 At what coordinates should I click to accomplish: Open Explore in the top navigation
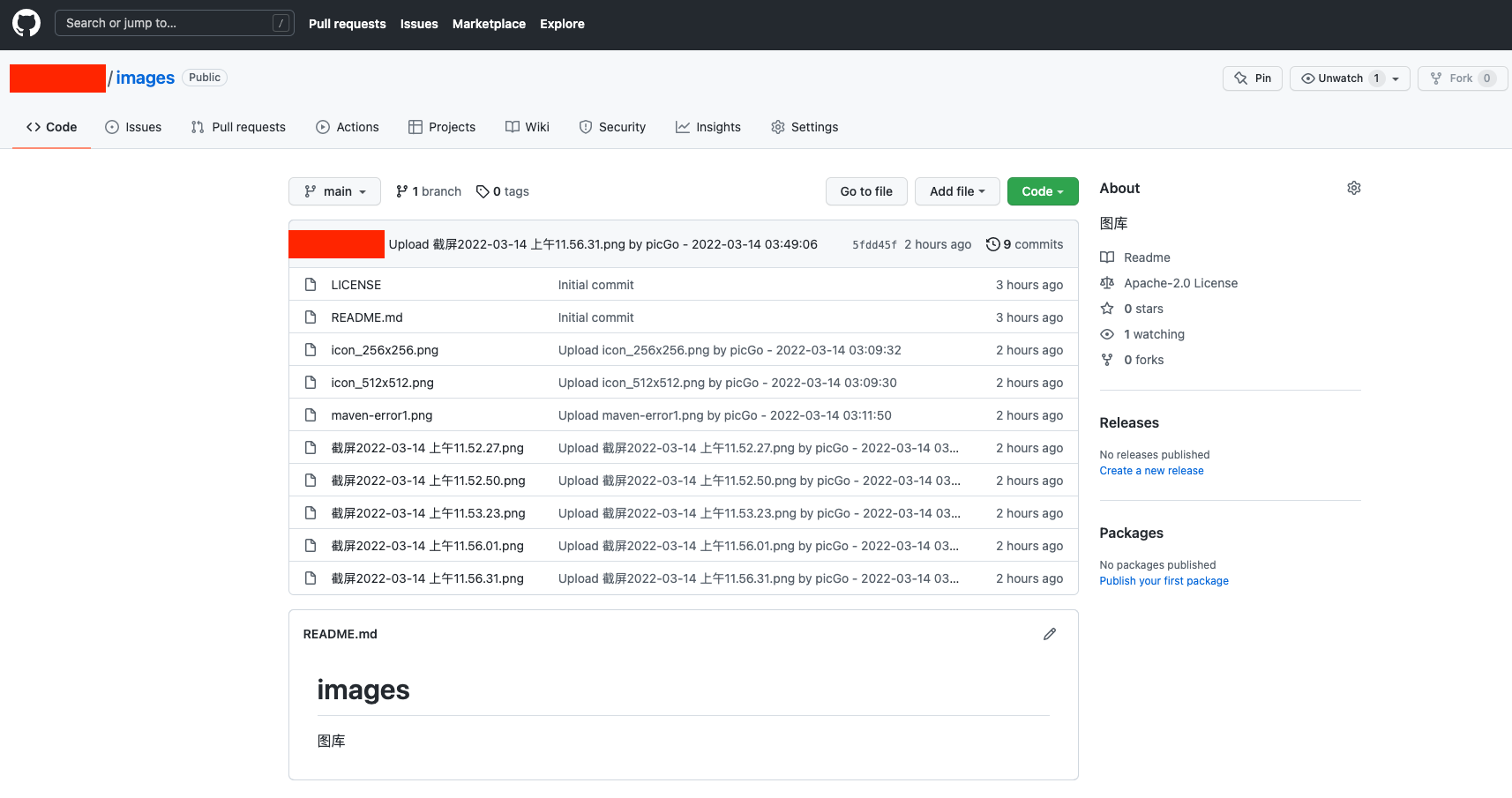562,24
